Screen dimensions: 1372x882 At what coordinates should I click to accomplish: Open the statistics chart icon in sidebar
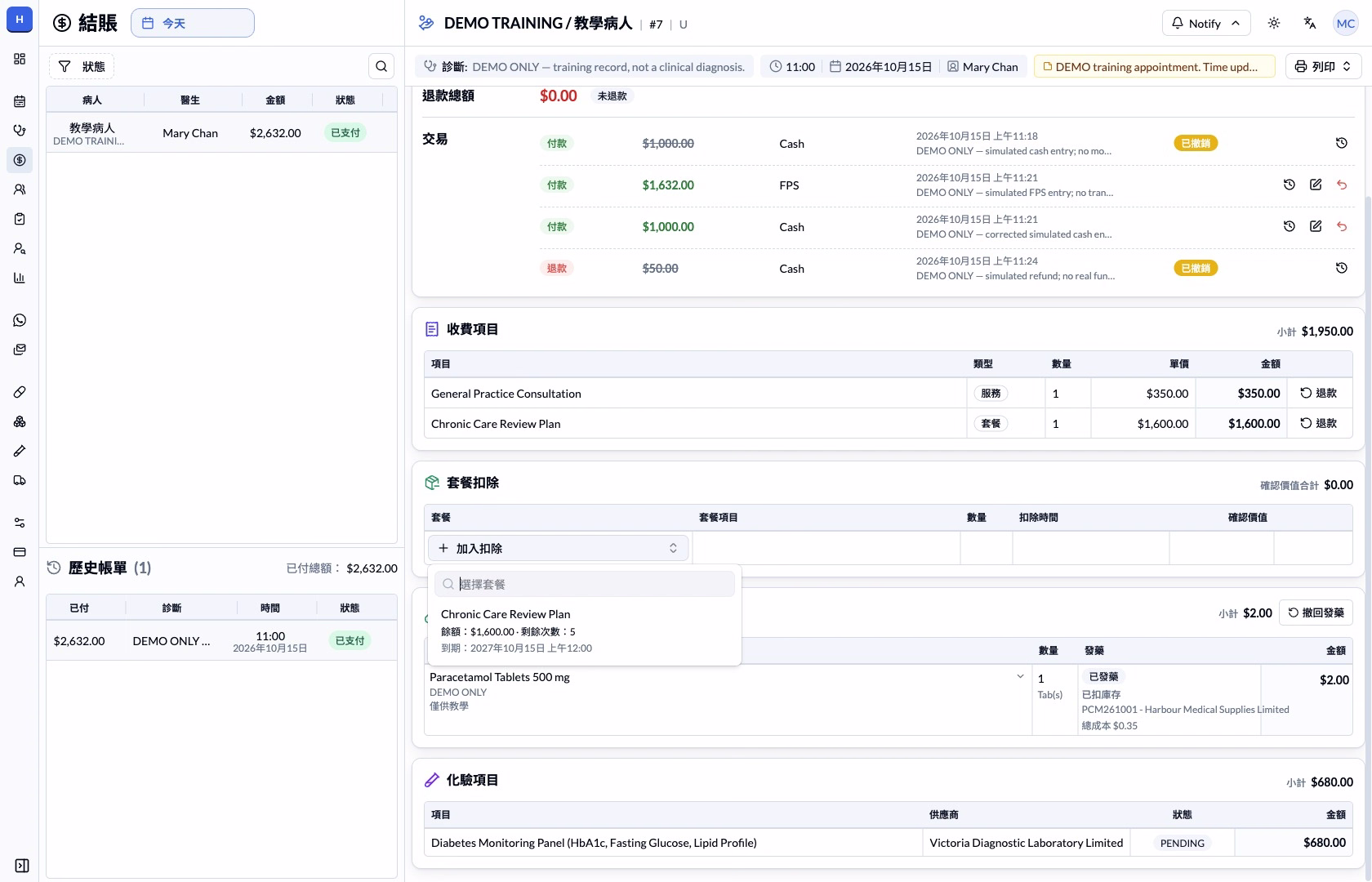pyautogui.click(x=20, y=278)
